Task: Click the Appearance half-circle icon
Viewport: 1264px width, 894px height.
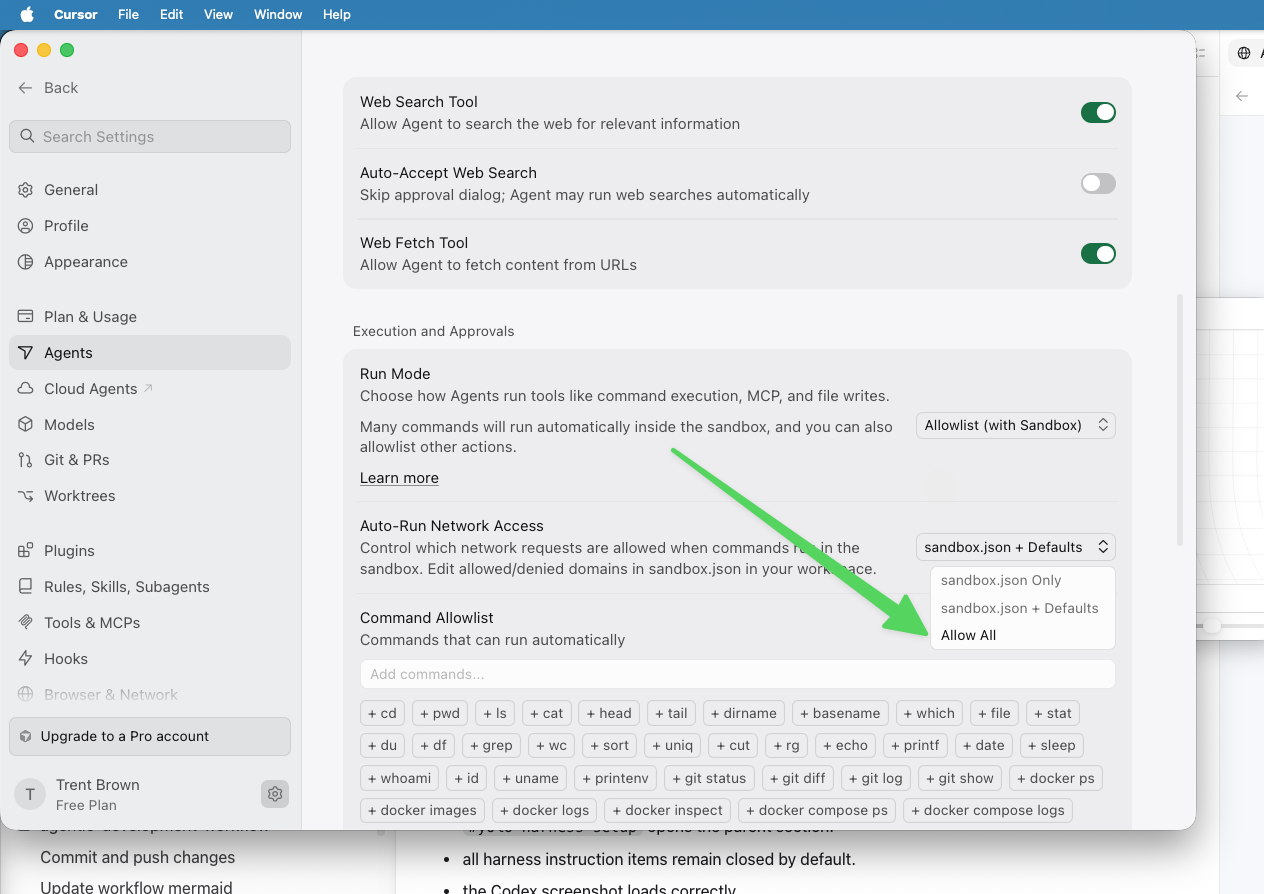Action: point(26,262)
